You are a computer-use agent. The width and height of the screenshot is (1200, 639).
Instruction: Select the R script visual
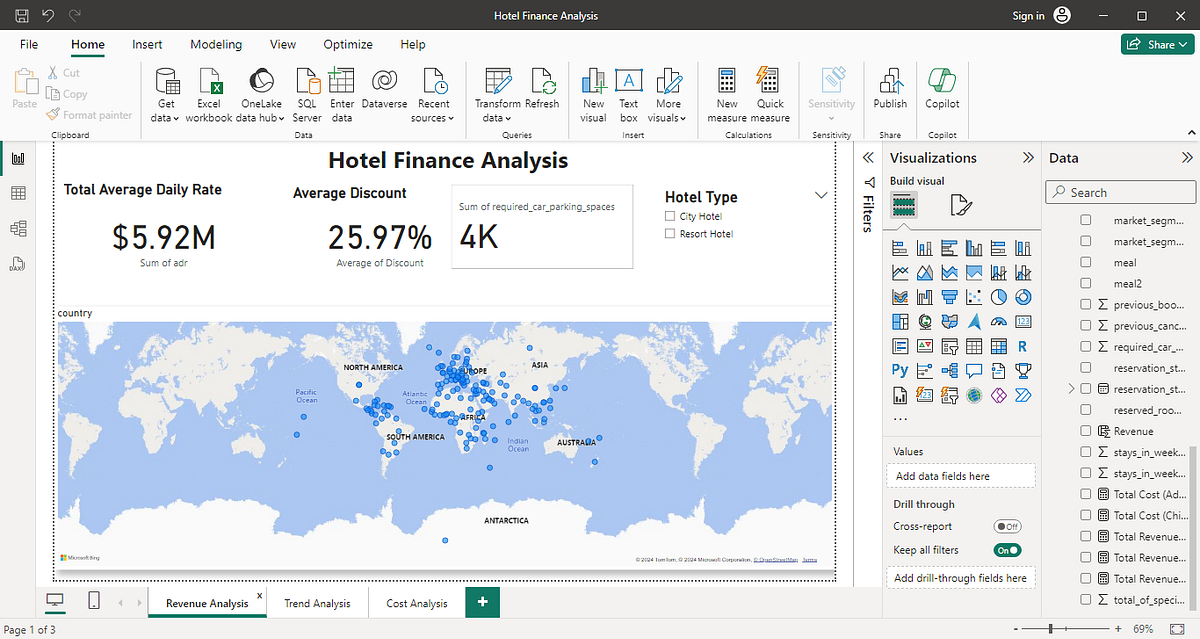pos(1022,346)
